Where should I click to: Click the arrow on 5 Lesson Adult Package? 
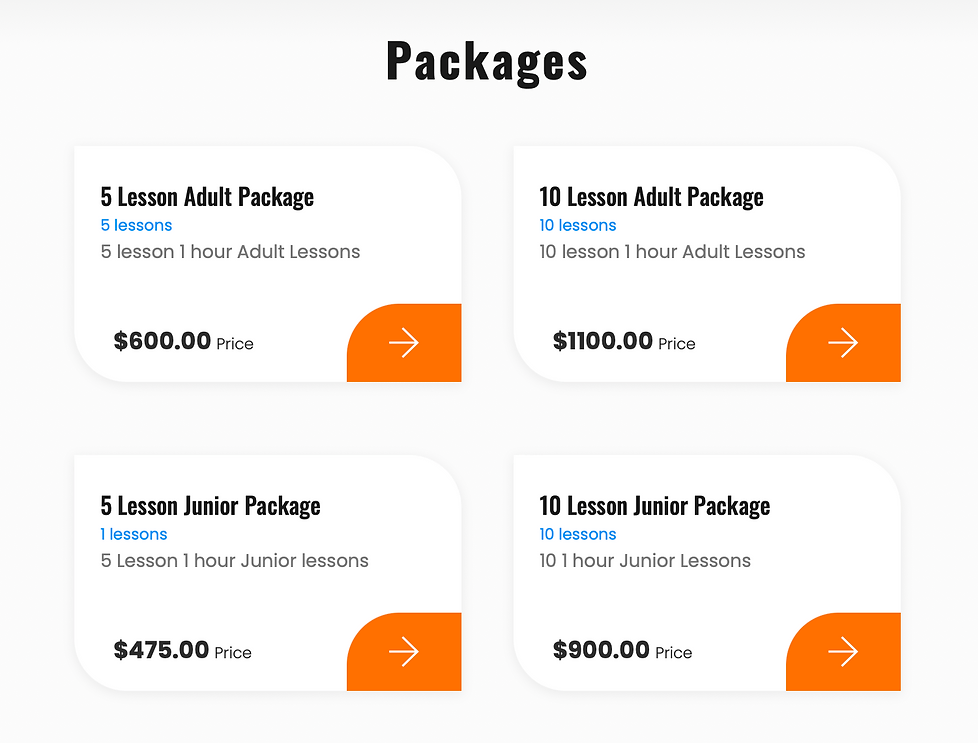(x=404, y=343)
